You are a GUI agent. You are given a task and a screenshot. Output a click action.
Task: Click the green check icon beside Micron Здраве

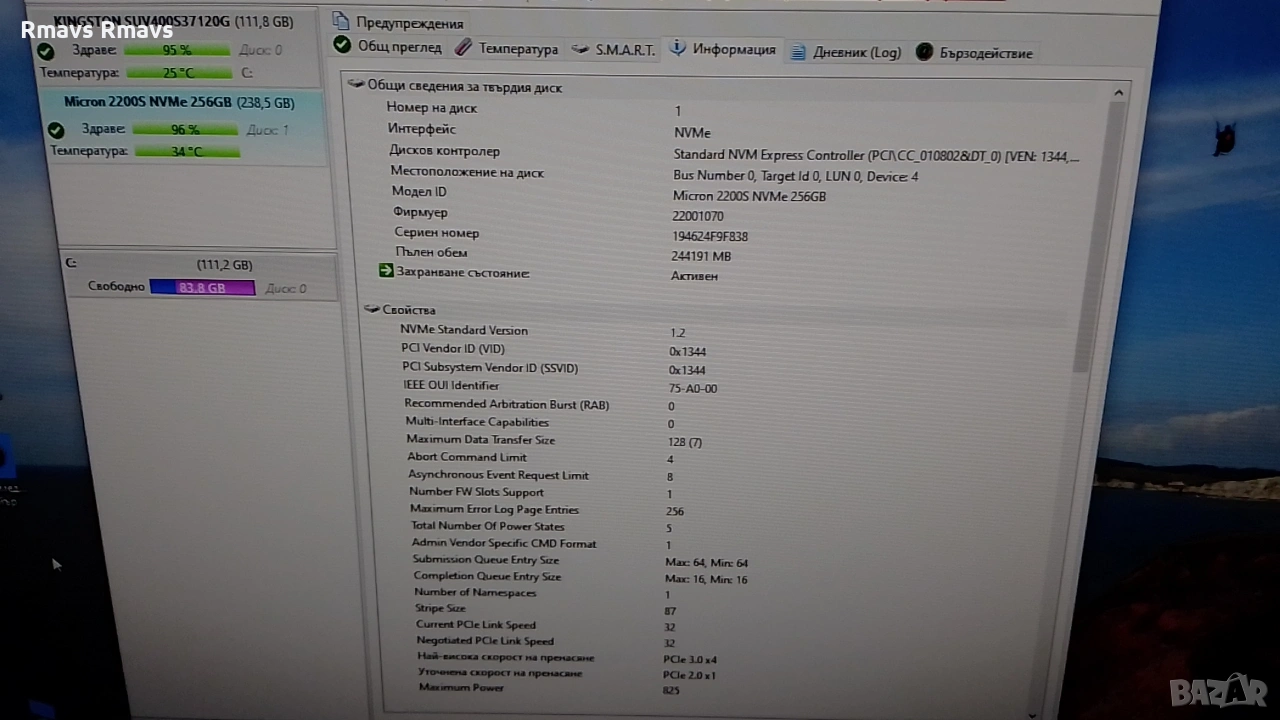tap(56, 130)
